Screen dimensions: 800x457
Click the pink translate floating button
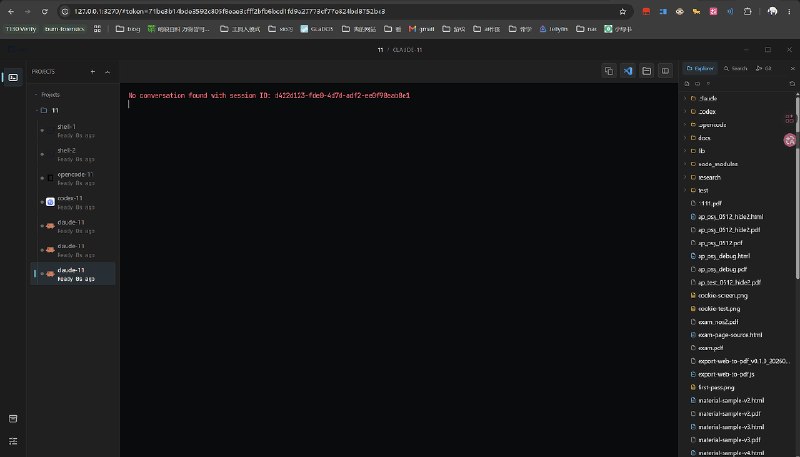pyautogui.click(x=790, y=140)
